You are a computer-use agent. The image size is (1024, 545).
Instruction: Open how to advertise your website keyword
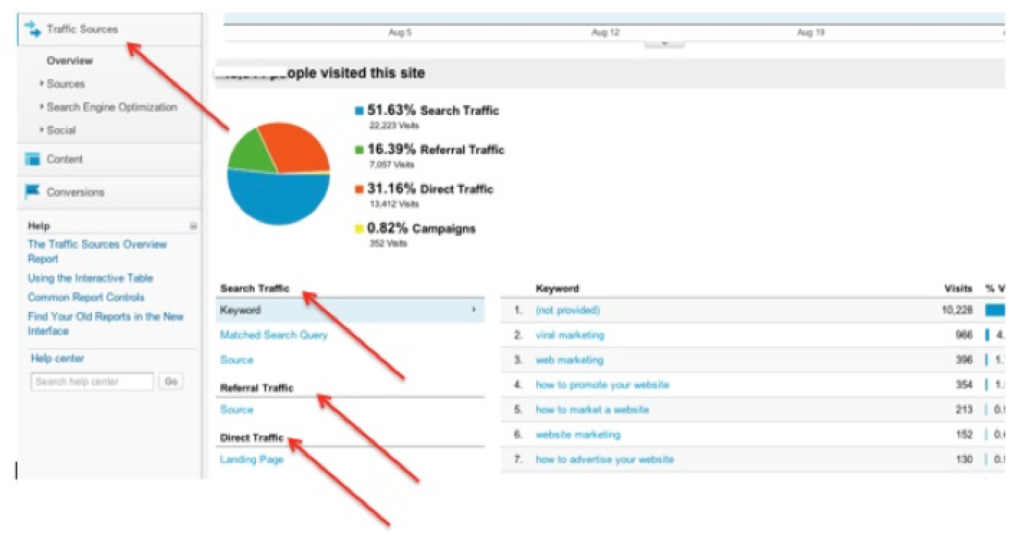[605, 459]
